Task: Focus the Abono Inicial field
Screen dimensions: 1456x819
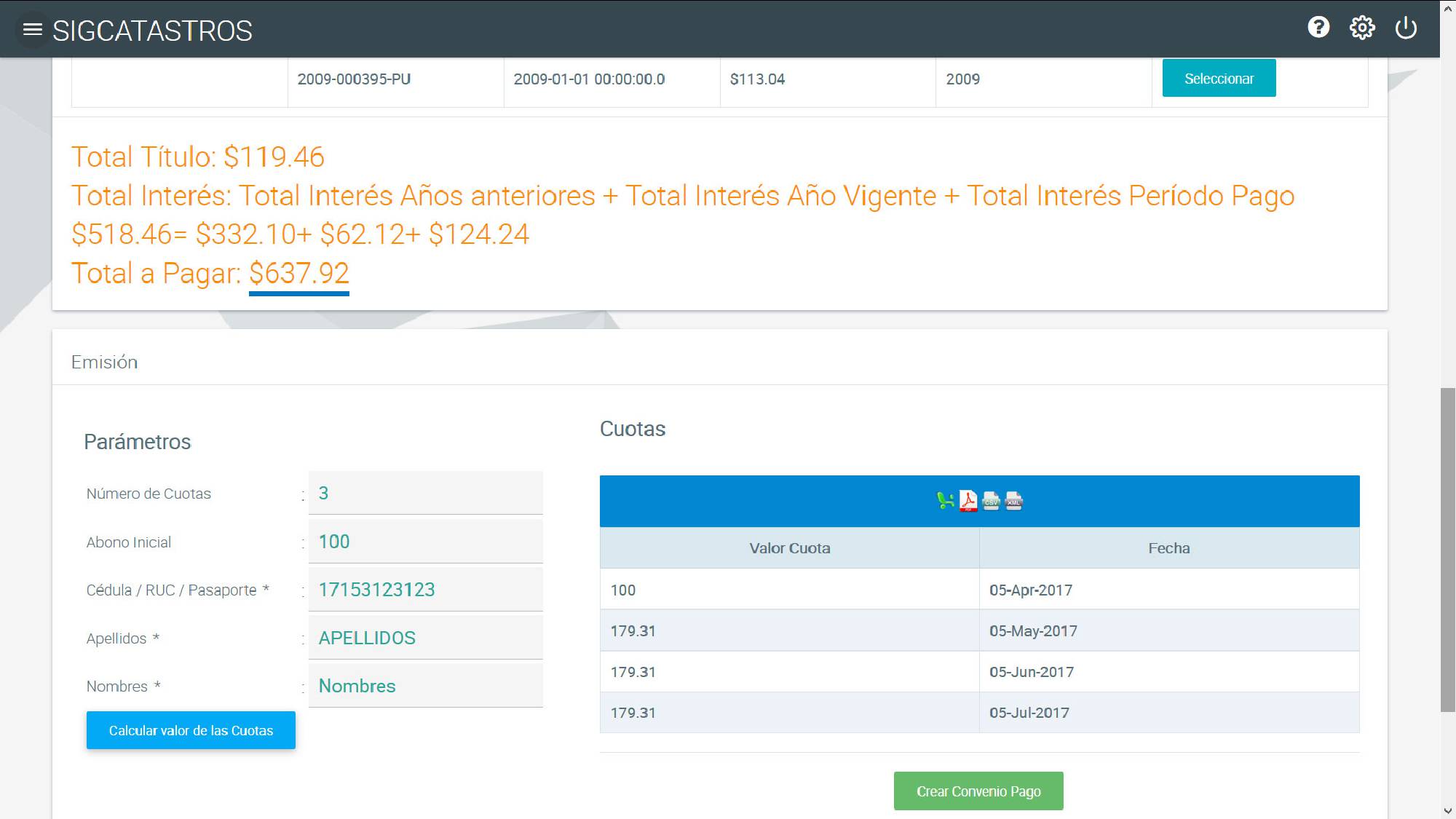Action: (426, 541)
